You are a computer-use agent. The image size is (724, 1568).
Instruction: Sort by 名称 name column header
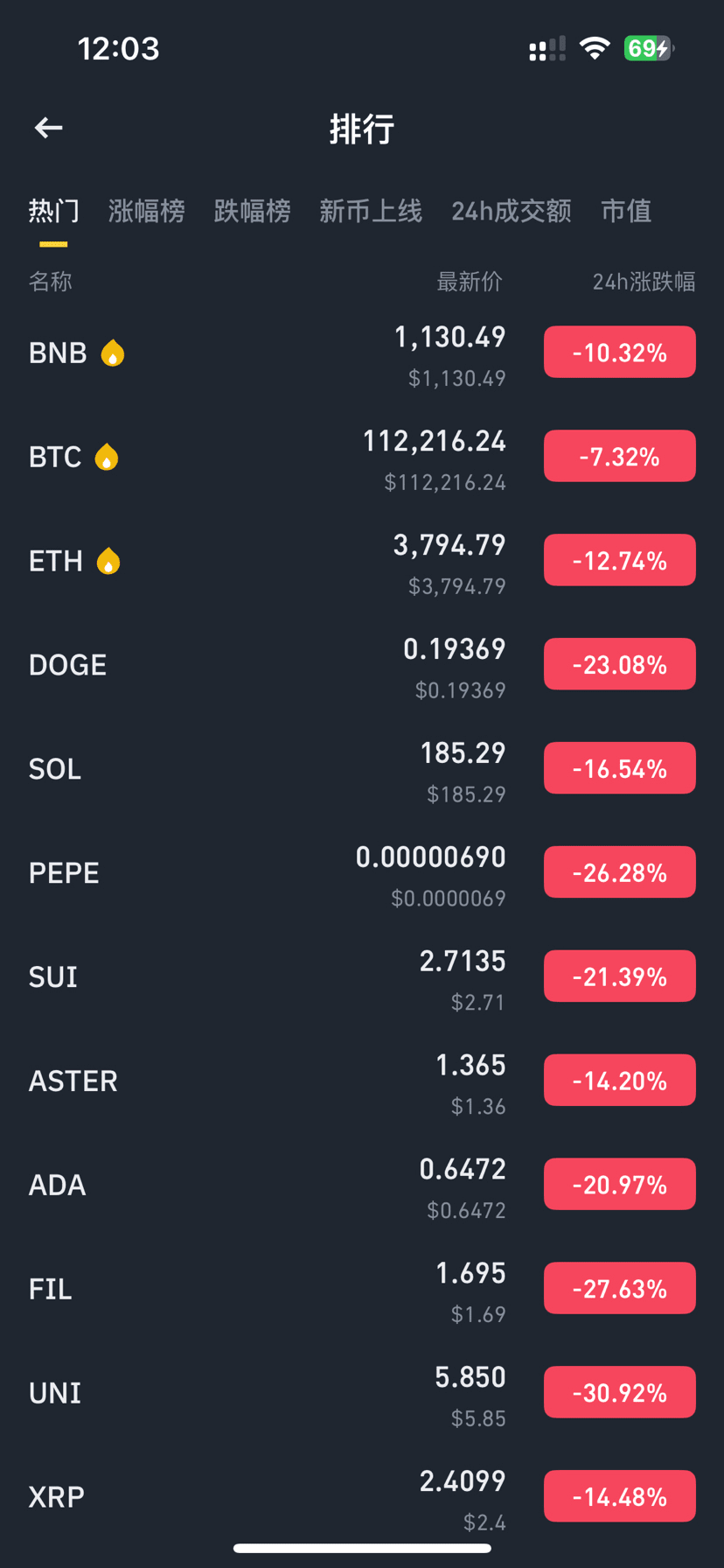(x=50, y=282)
